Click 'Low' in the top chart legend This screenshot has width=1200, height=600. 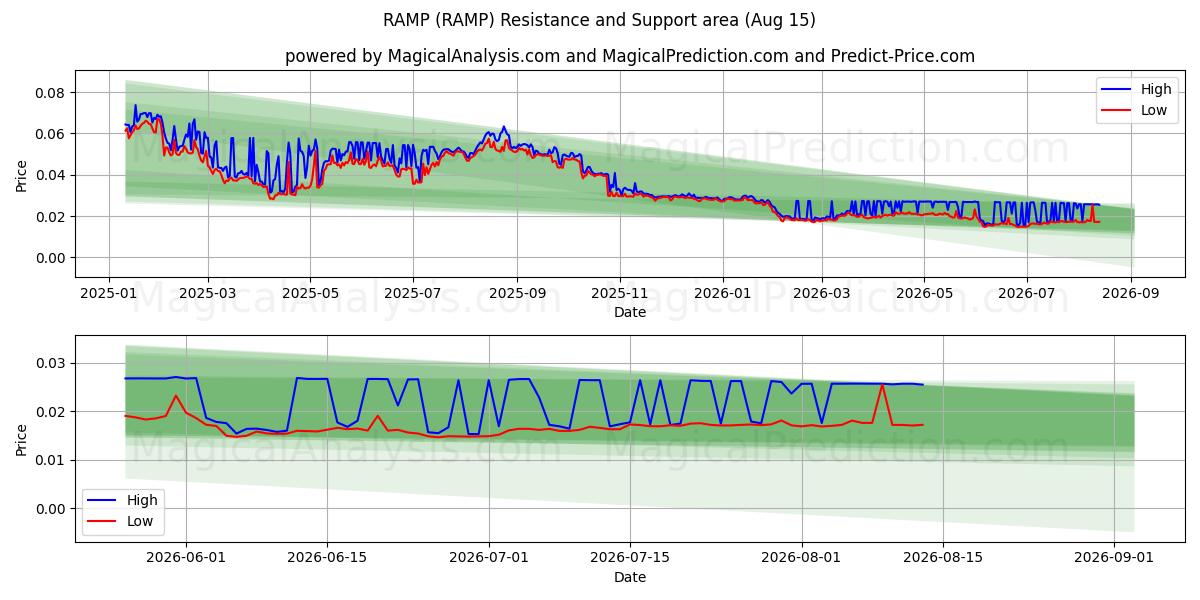[1154, 110]
